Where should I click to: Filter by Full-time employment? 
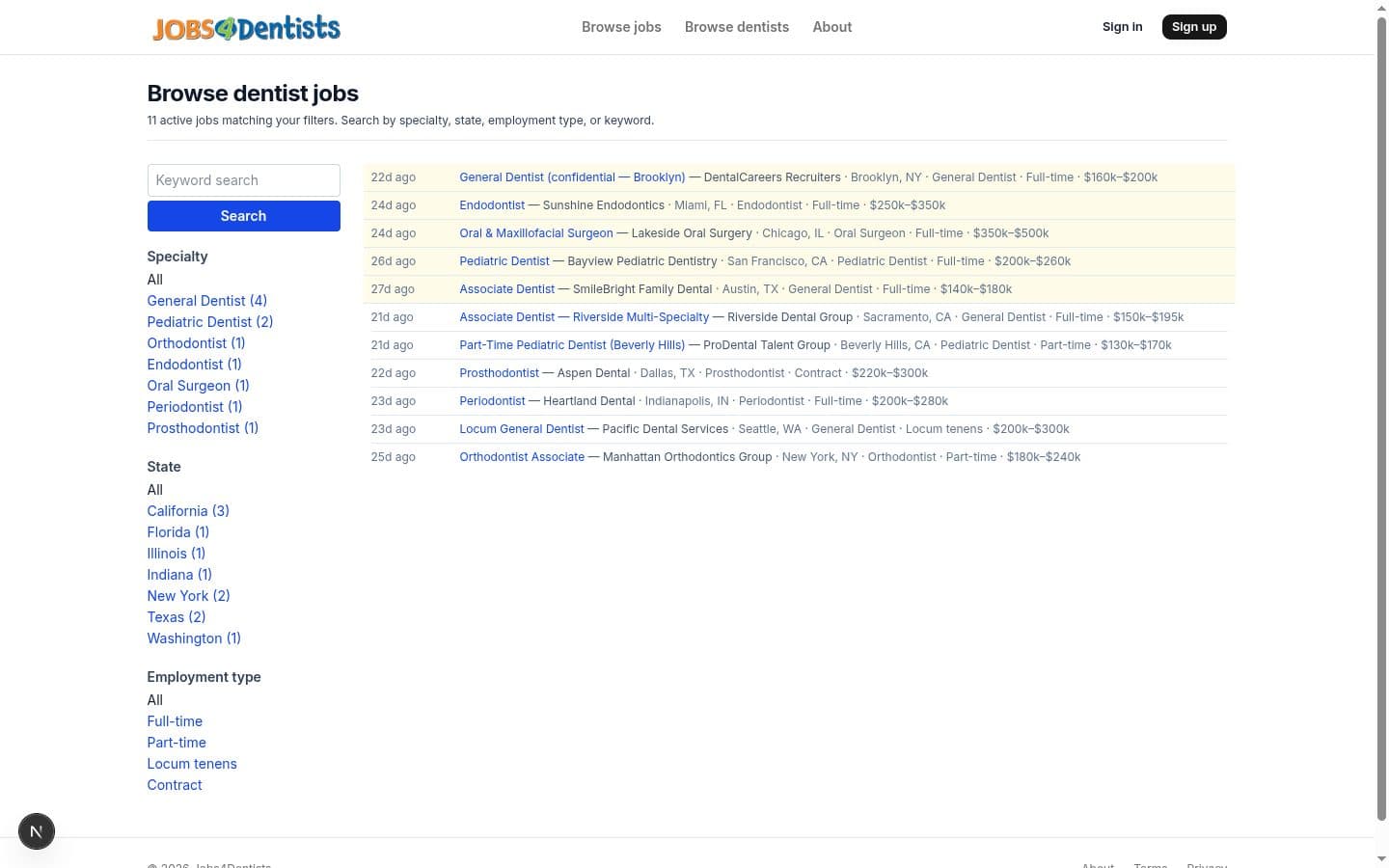tap(175, 721)
